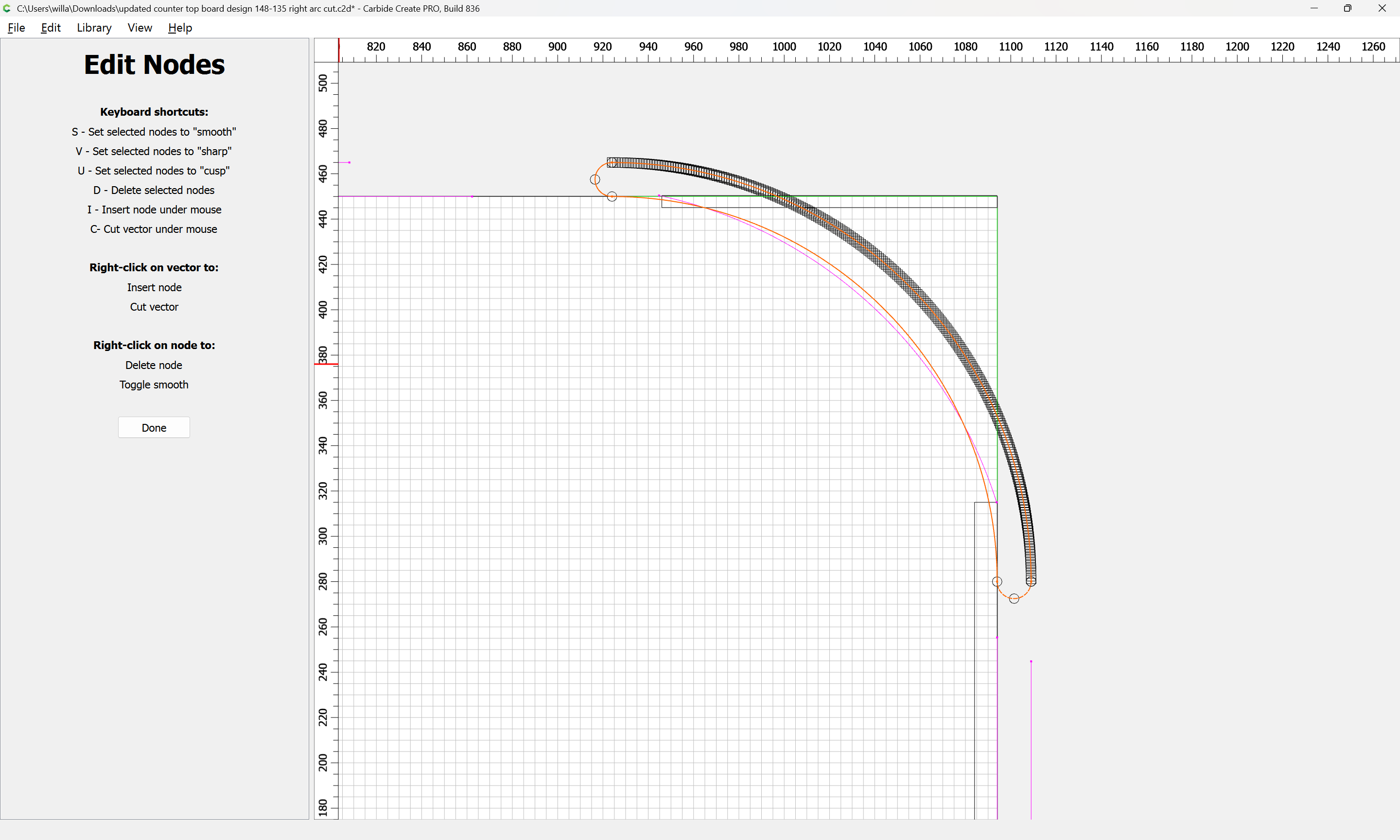The height and width of the screenshot is (840, 1400).
Task: Click first square node at hatched arc's upper-left start
Action: [x=611, y=162]
